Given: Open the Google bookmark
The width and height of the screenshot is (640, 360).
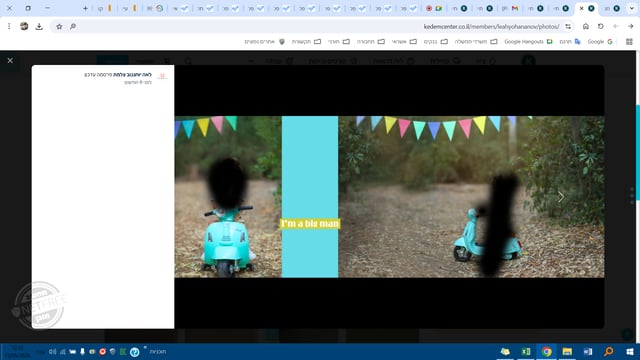Looking at the screenshot, I should click(x=600, y=42).
